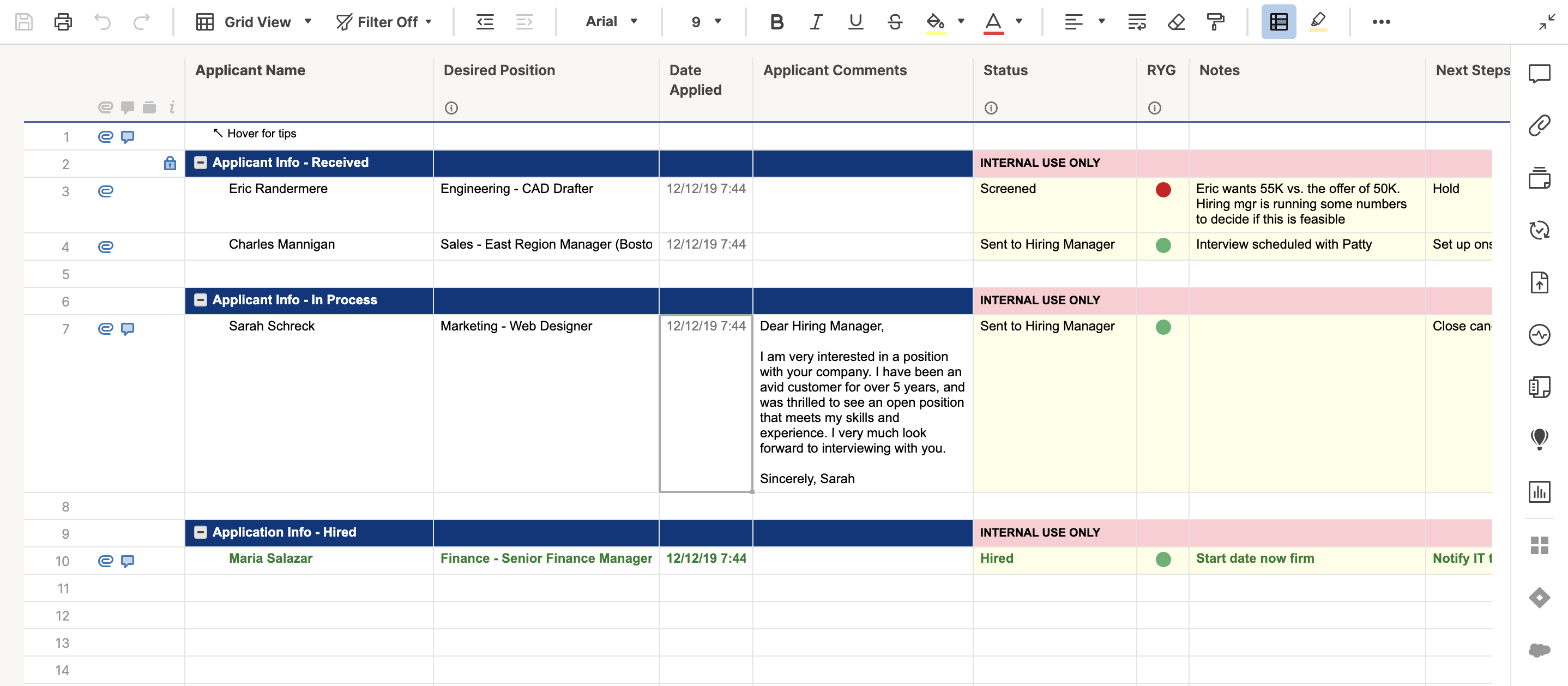Apply the red font color
Screen dimensions: 1568x686
coord(993,23)
